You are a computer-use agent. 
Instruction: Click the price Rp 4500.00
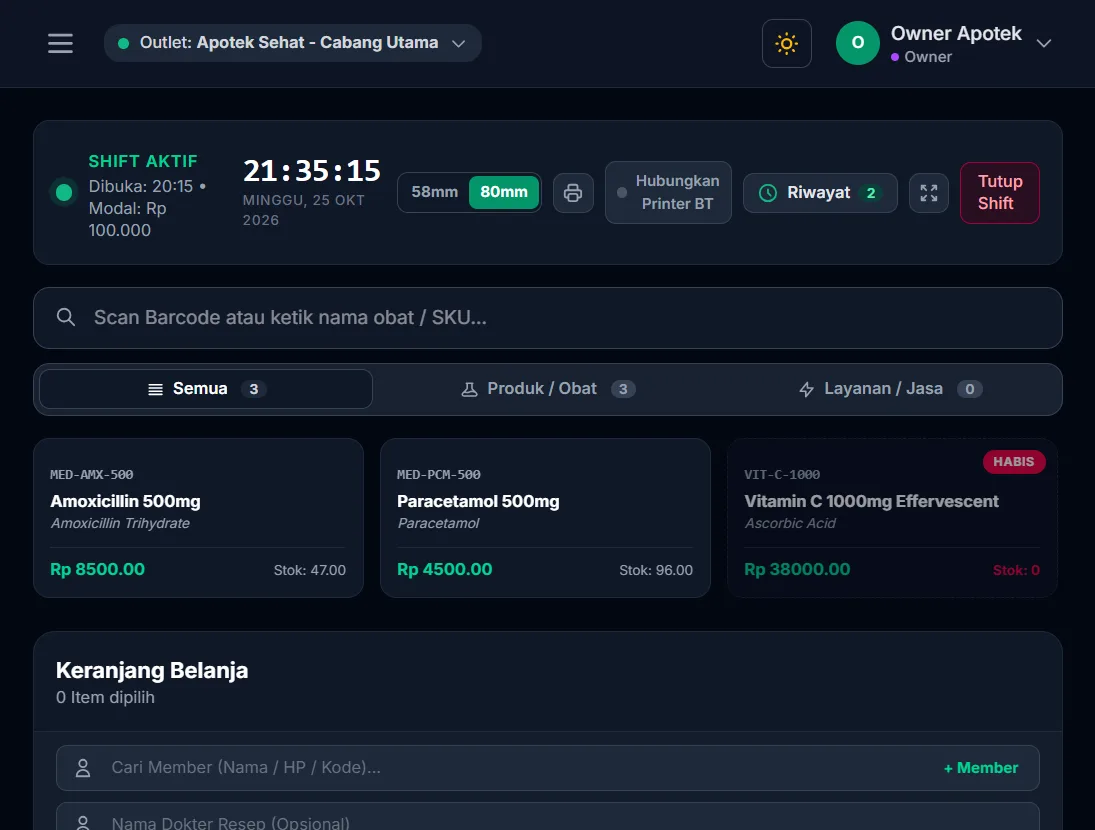pos(444,570)
